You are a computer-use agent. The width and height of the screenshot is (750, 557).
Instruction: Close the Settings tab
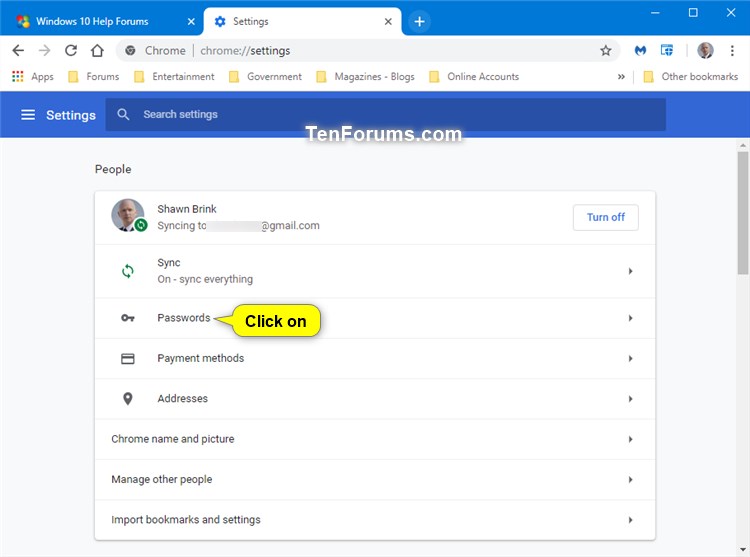coord(388,22)
